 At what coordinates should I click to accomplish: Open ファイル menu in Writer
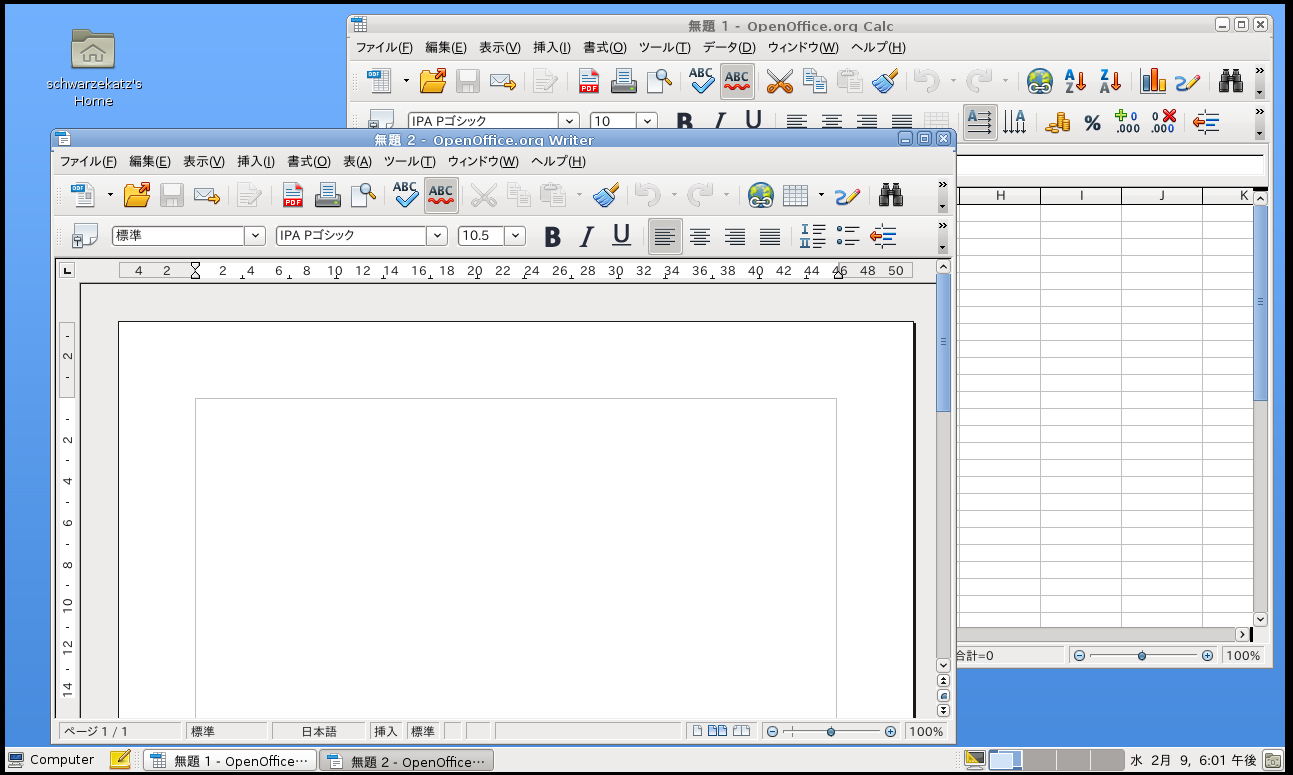88,161
